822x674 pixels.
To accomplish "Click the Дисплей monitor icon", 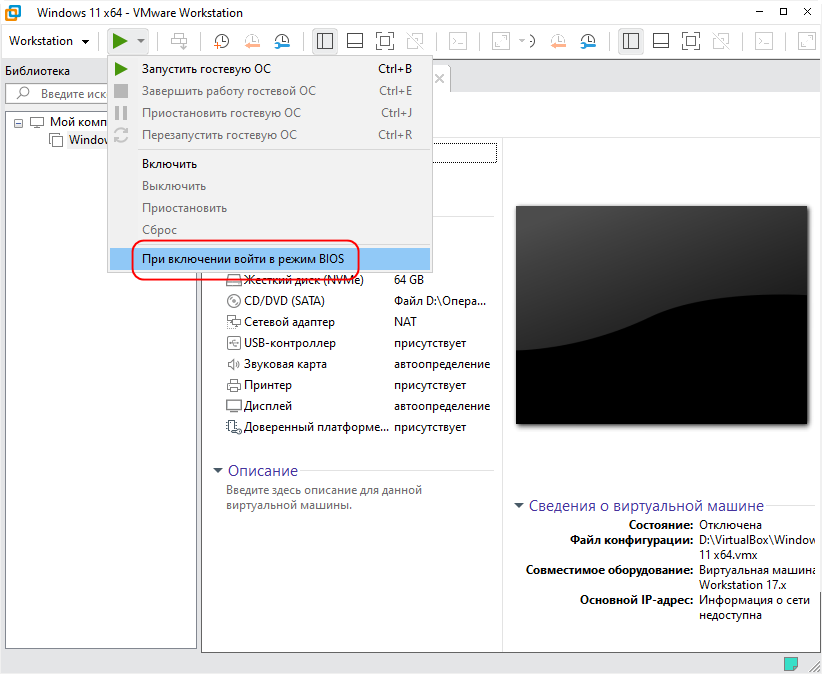I will click(233, 406).
